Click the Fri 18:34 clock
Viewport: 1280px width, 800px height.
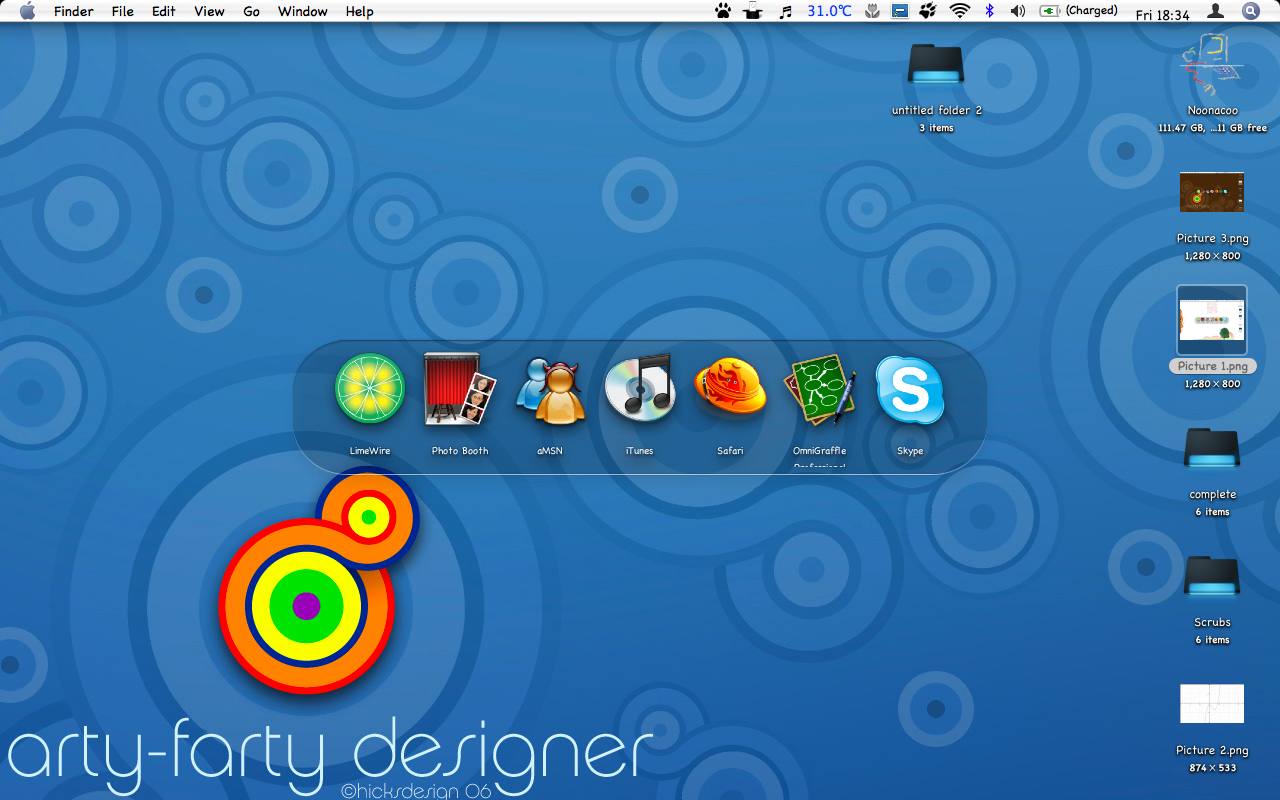pyautogui.click(x=1163, y=15)
